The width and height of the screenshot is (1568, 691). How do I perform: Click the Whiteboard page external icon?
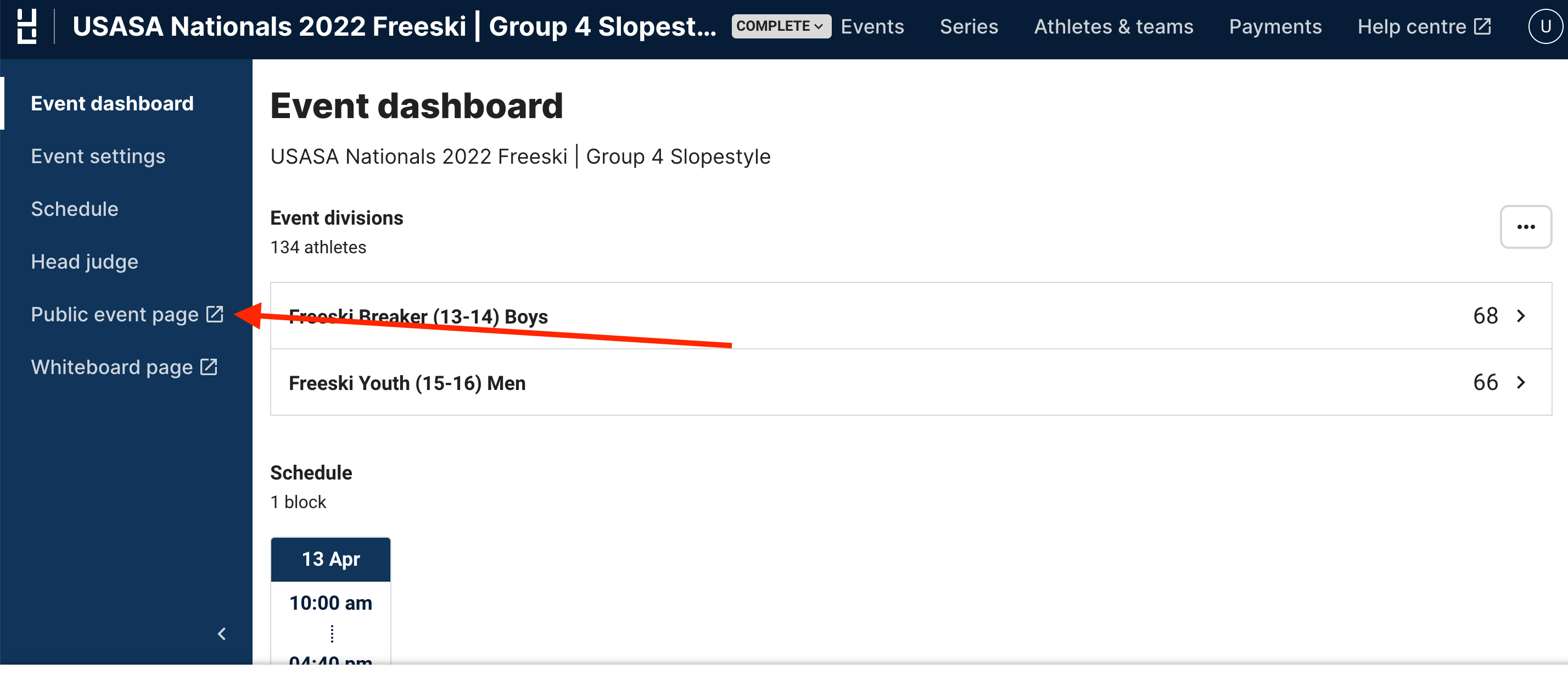click(209, 367)
